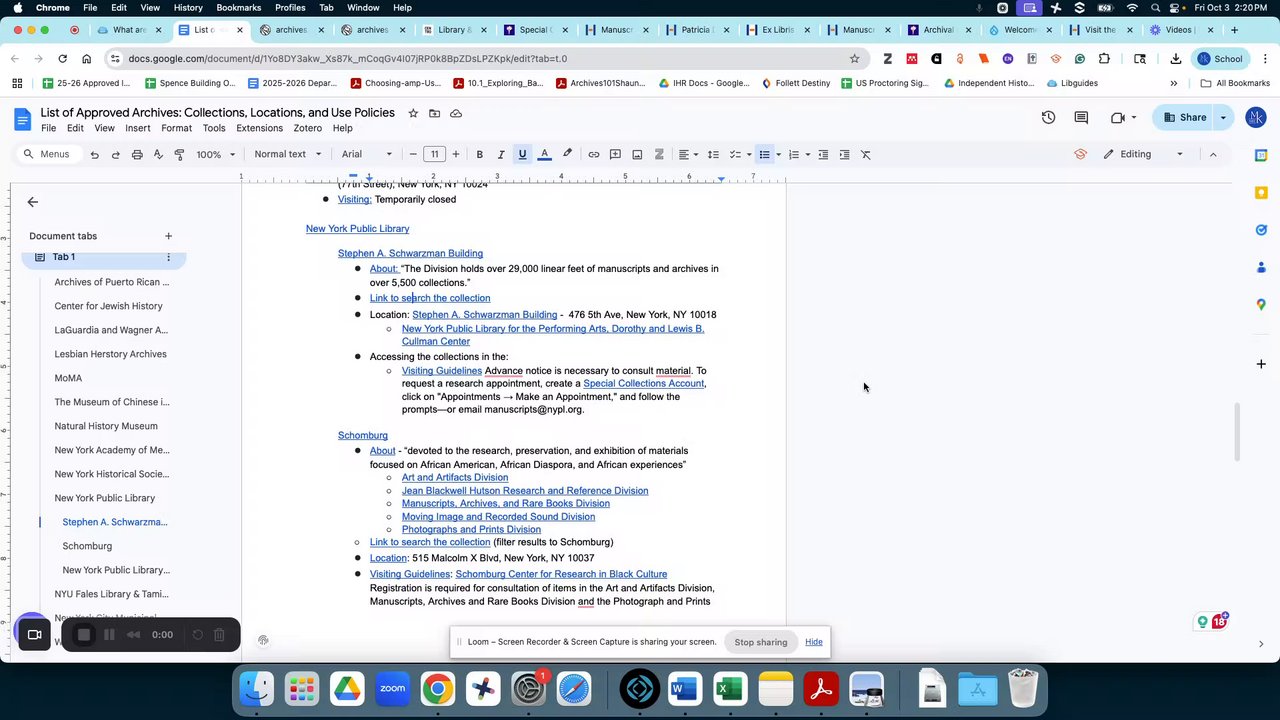Viewport: 1280px width, 720px height.
Task: Toggle the numbered list button
Action: [793, 155]
